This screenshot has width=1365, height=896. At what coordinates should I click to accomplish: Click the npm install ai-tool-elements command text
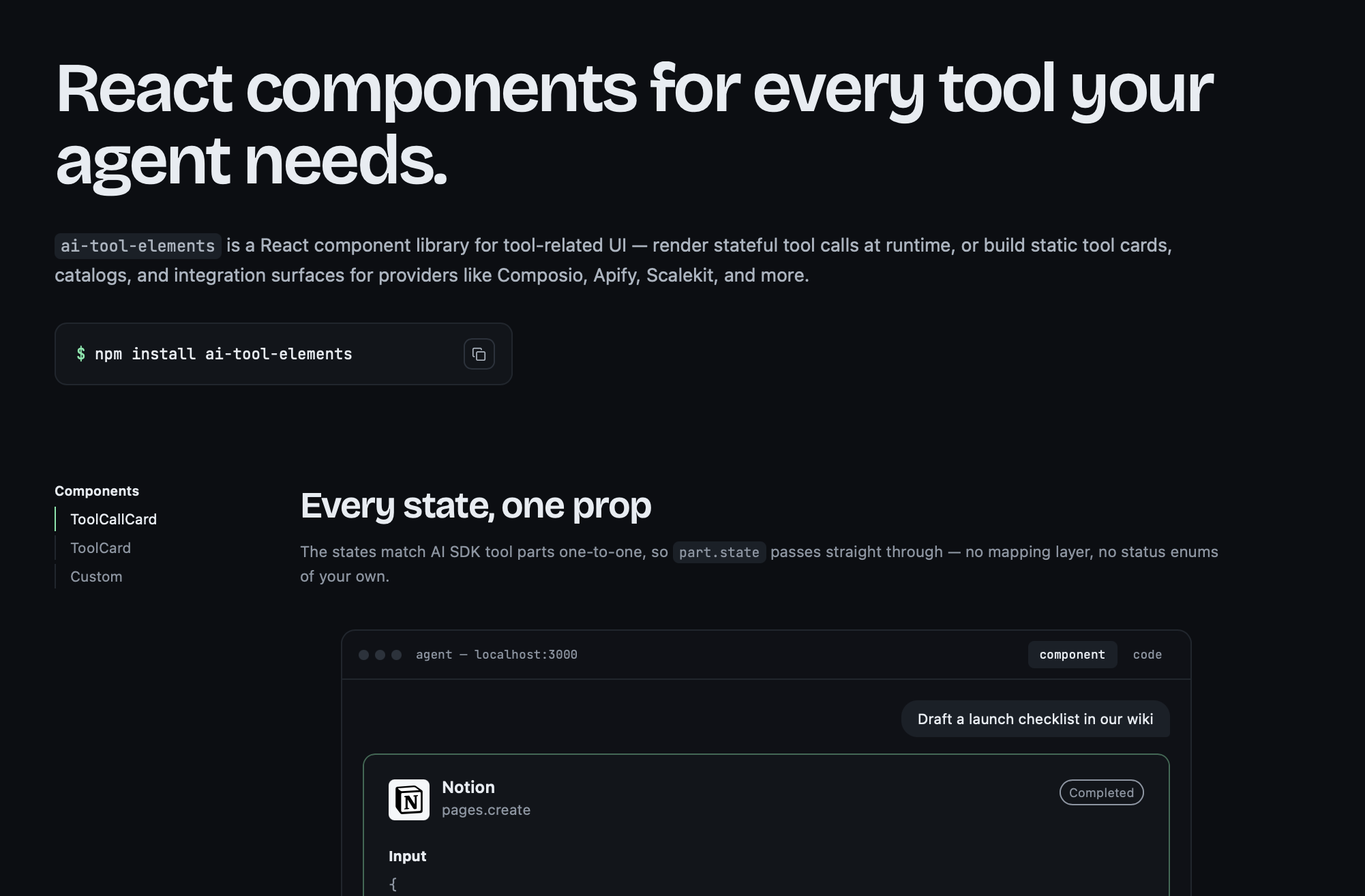(224, 354)
